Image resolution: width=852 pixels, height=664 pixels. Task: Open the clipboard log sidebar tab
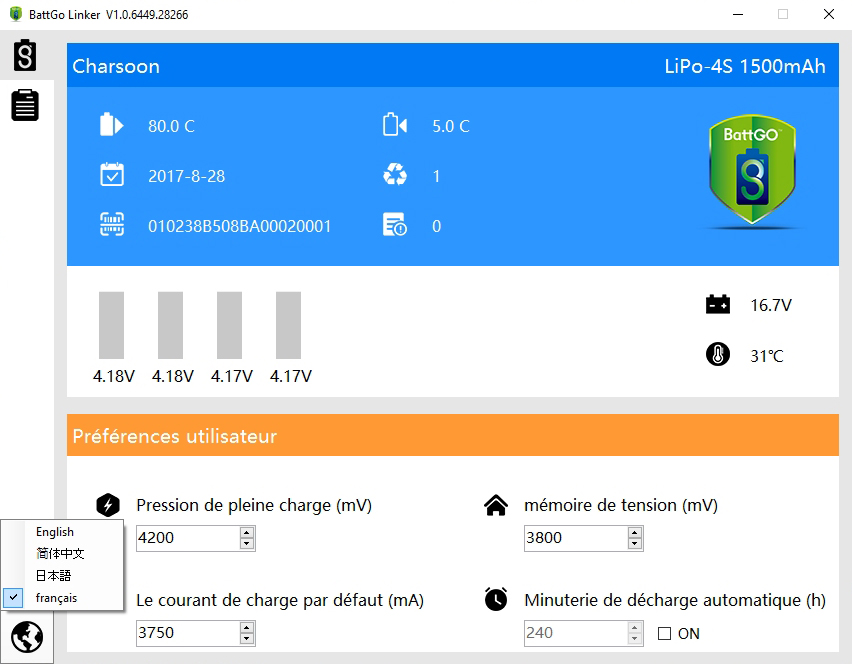click(25, 105)
